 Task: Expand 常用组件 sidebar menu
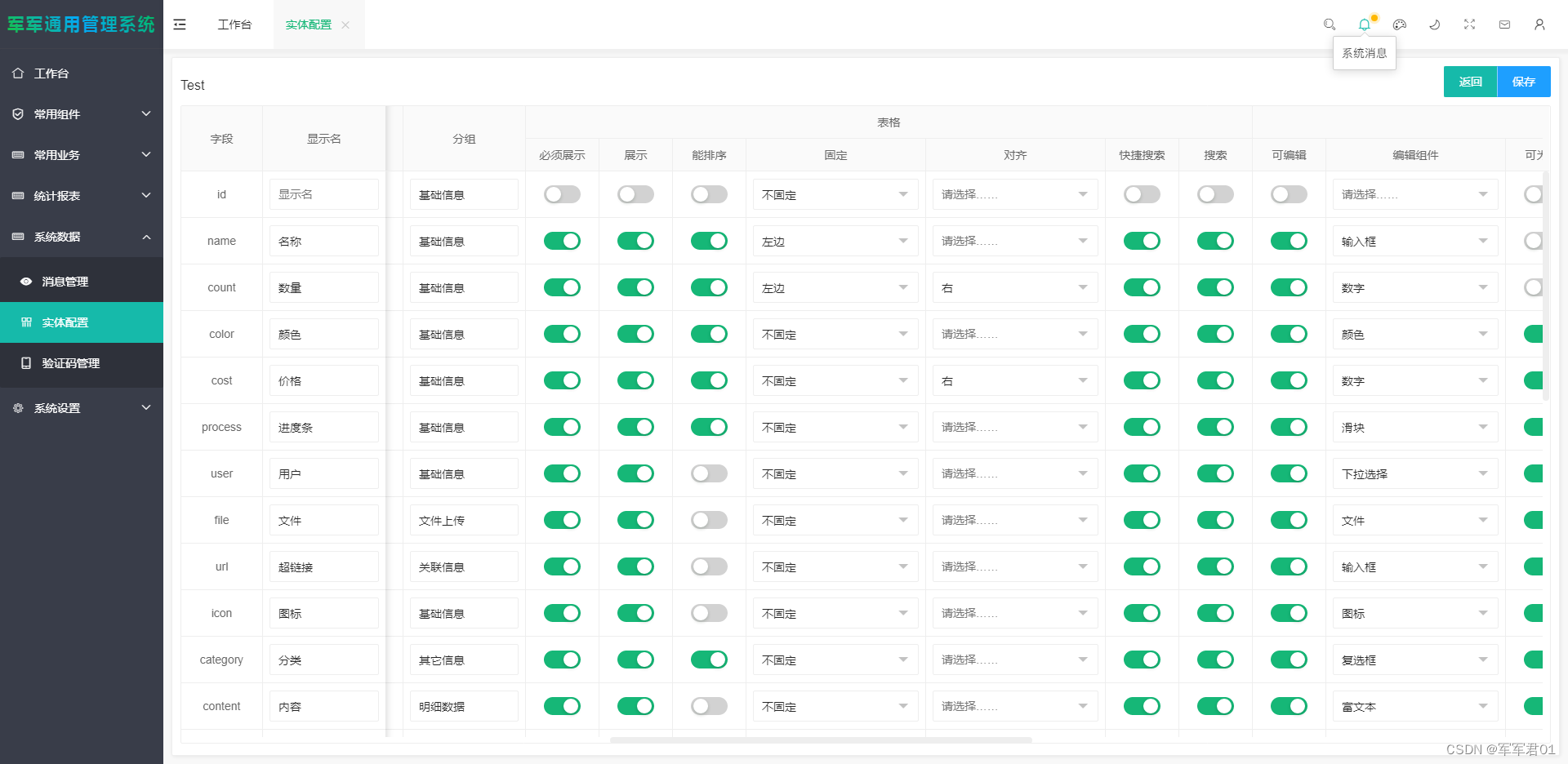click(82, 114)
